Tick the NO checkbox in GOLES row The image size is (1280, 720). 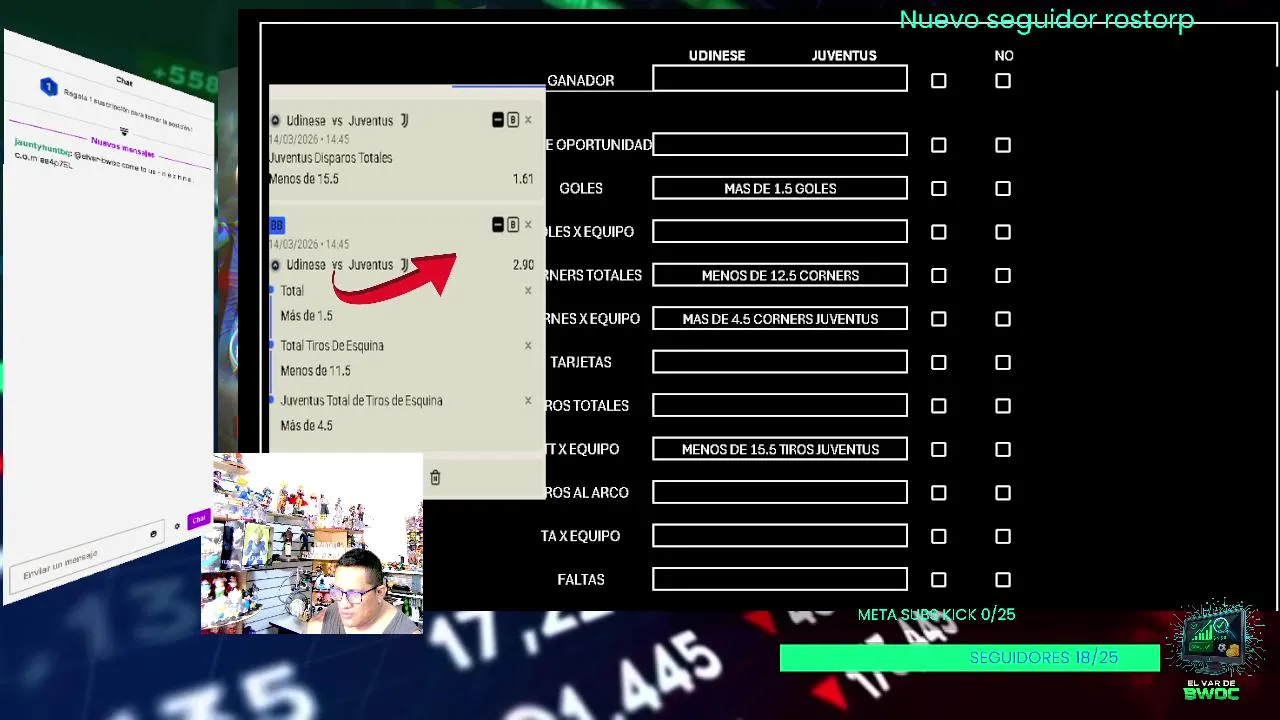1003,189
